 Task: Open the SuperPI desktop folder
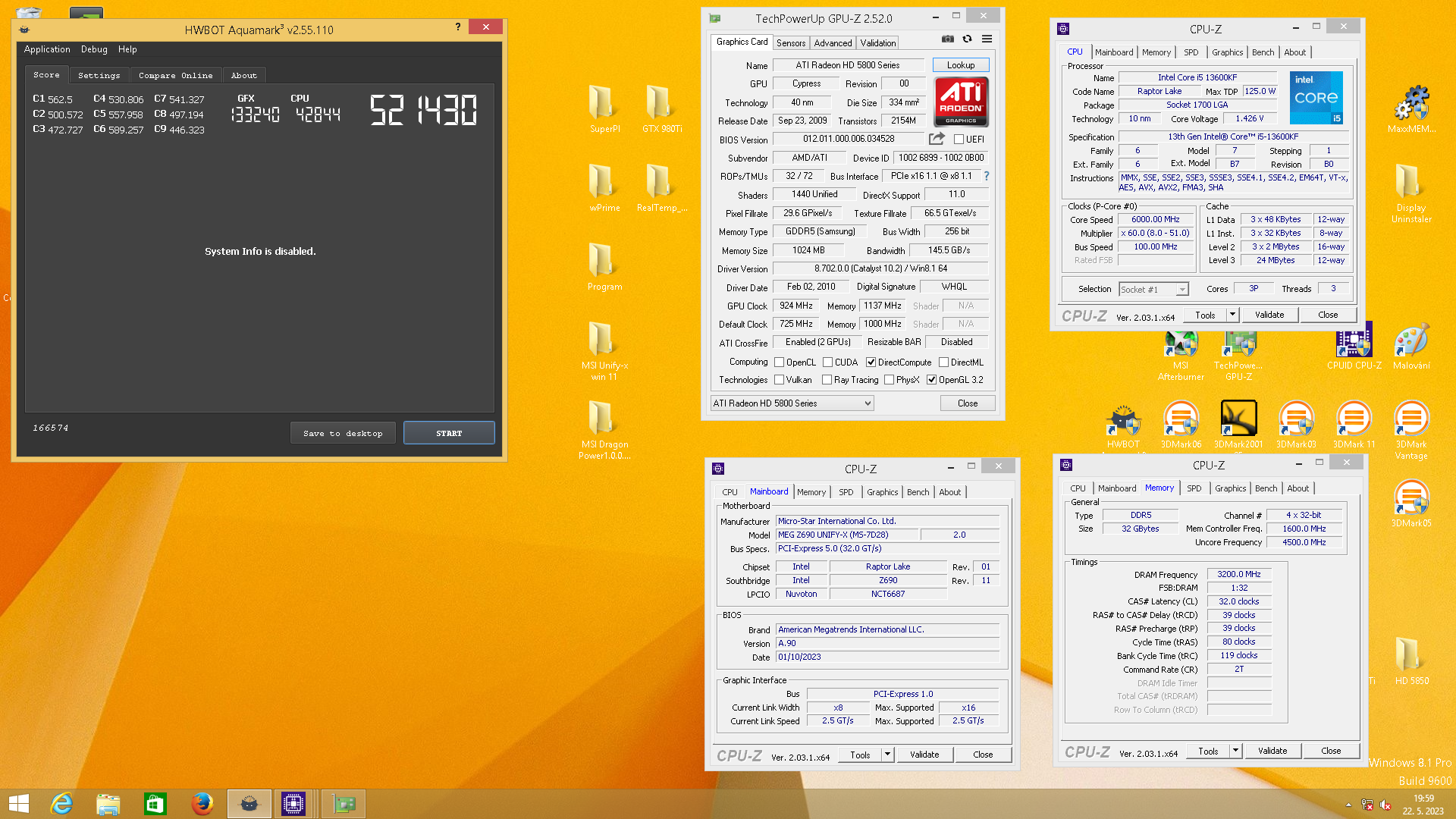click(604, 108)
